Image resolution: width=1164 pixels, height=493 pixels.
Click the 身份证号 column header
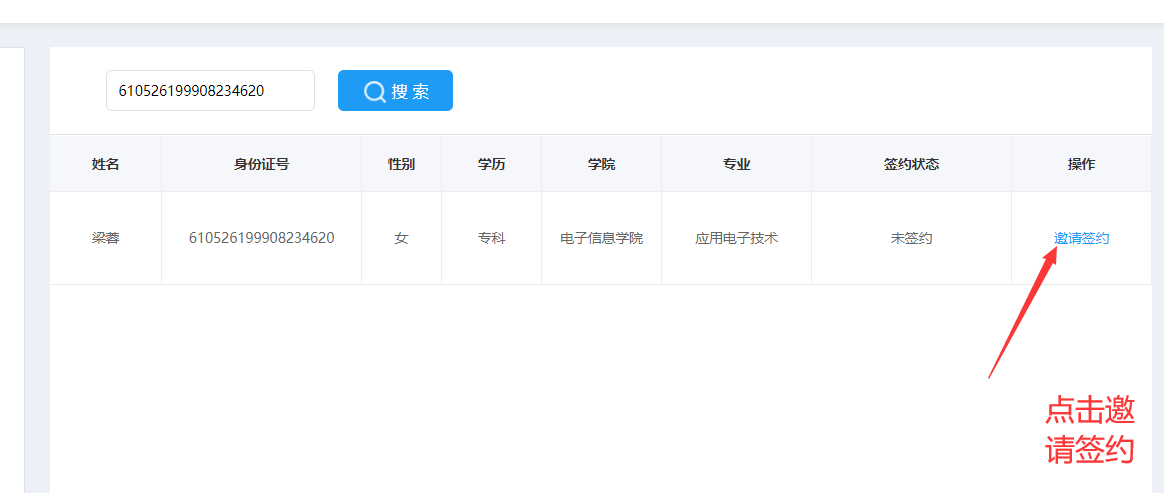[261, 164]
